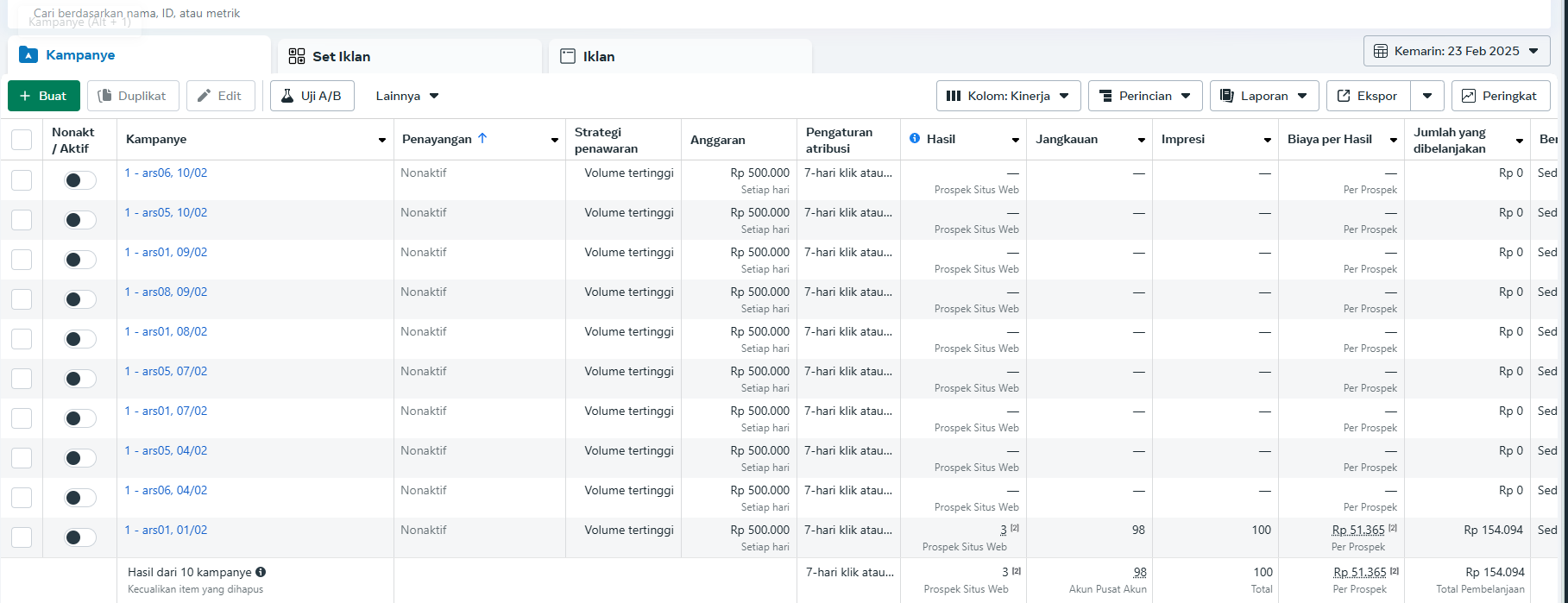Click the Uji A/B flask button
Image resolution: width=1568 pixels, height=603 pixels.
click(312, 96)
